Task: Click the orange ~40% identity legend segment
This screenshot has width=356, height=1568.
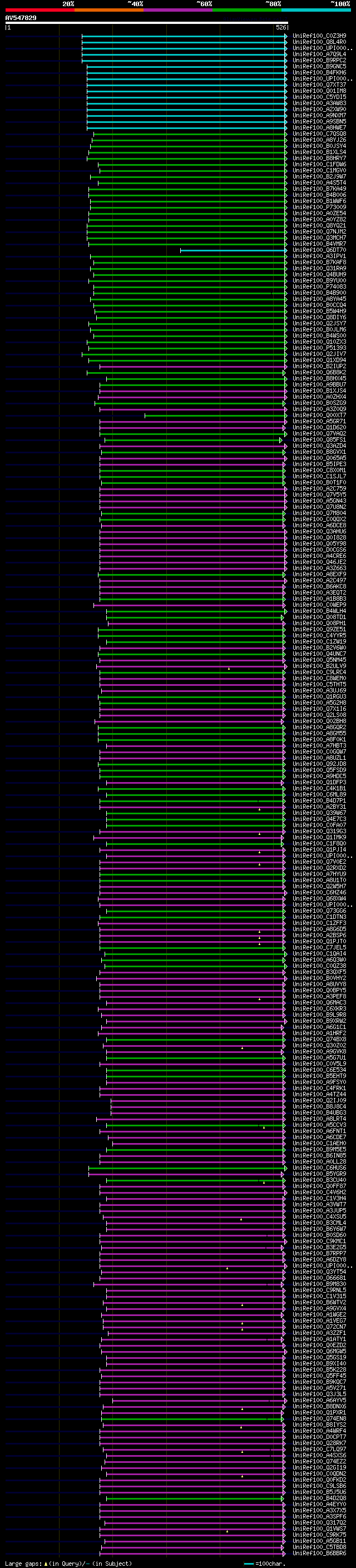Action: pos(109,10)
